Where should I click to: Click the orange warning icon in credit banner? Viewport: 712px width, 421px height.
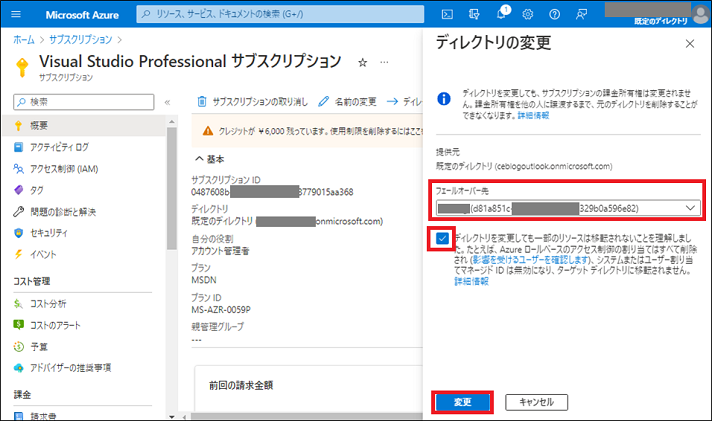(x=208, y=131)
